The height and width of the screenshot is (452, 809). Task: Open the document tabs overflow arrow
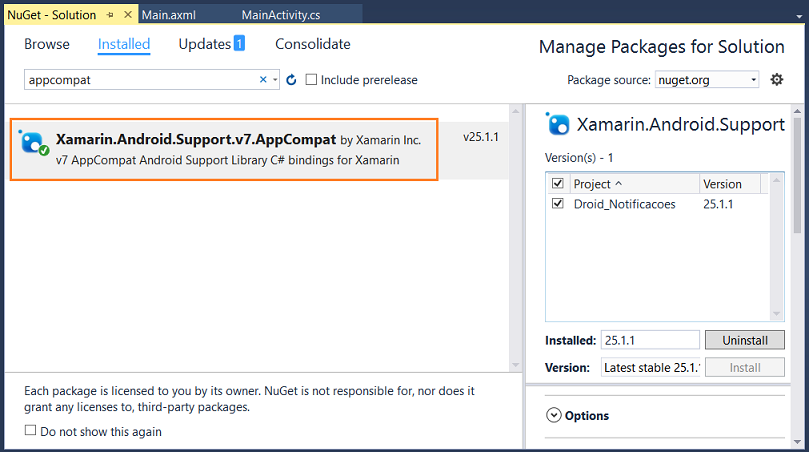point(799,17)
